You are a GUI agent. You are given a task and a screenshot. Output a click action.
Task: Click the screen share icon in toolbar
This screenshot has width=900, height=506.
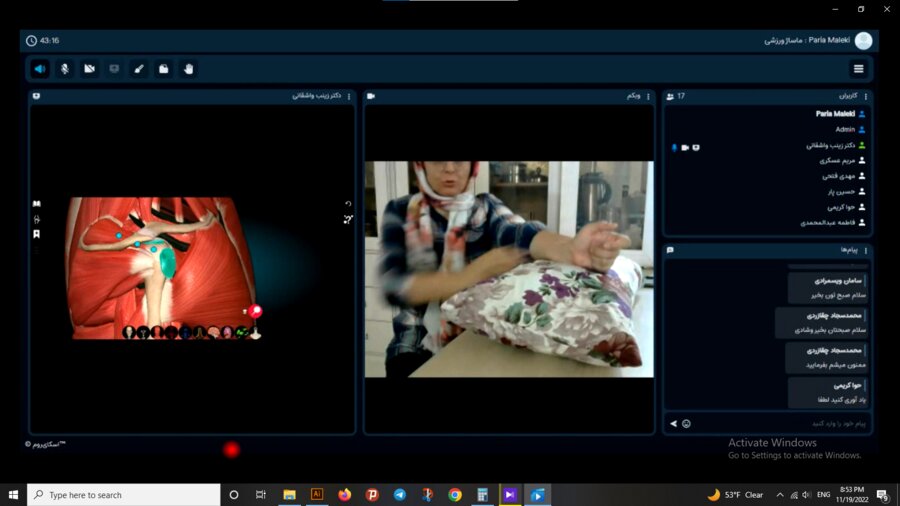[x=114, y=69]
